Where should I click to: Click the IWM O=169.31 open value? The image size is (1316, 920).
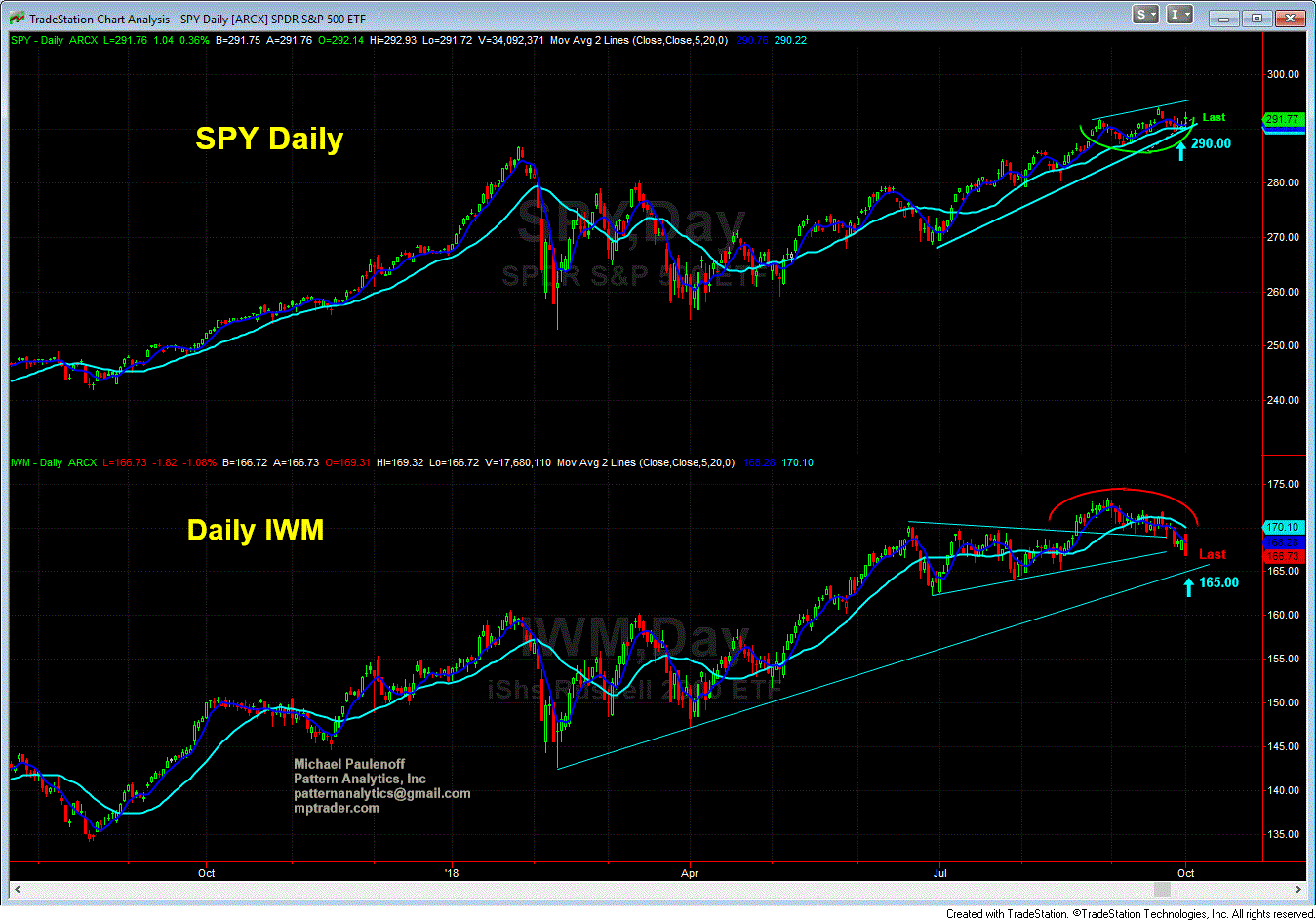[x=347, y=462]
